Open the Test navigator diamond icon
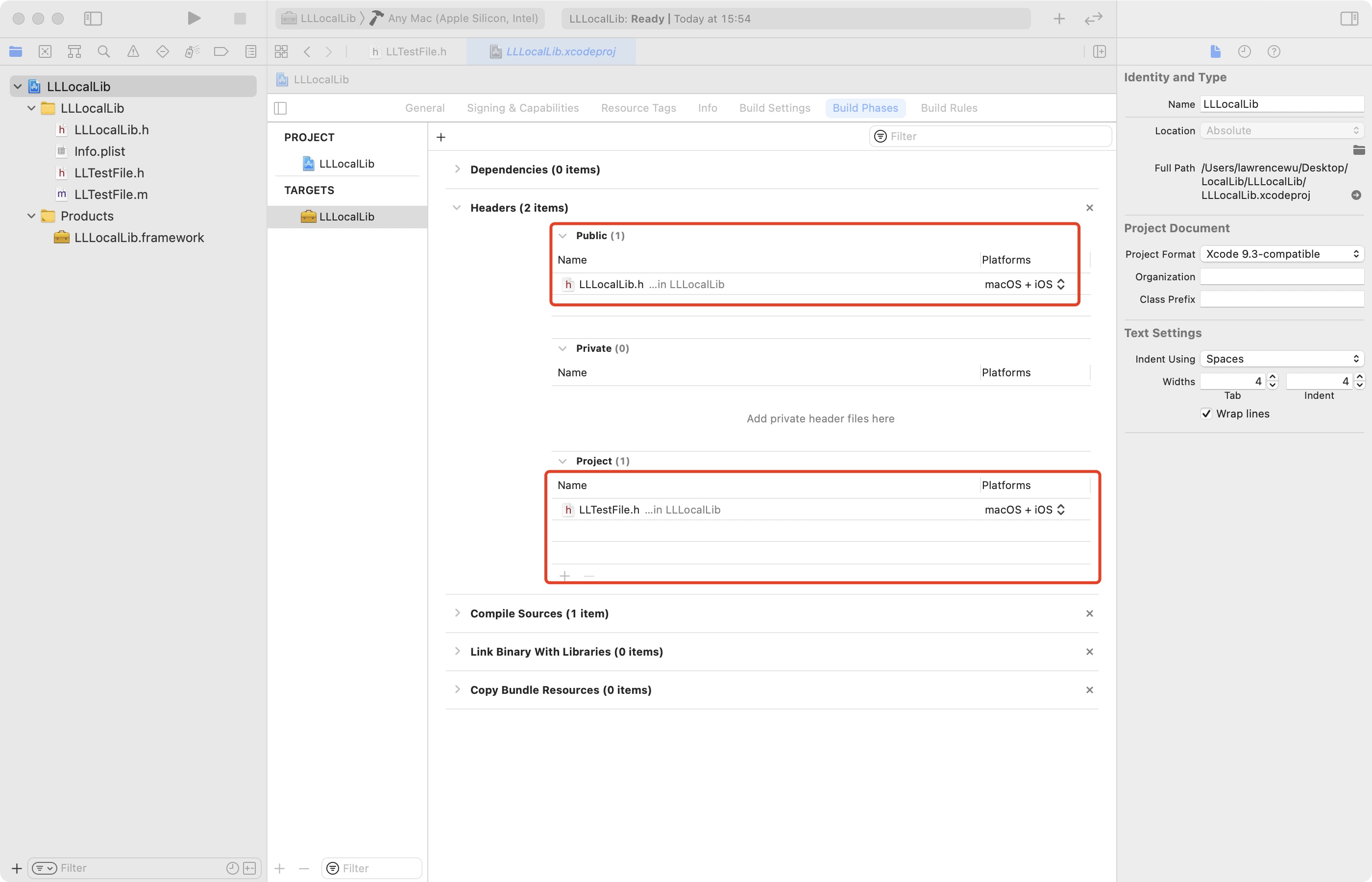The height and width of the screenshot is (882, 1372). [x=163, y=51]
